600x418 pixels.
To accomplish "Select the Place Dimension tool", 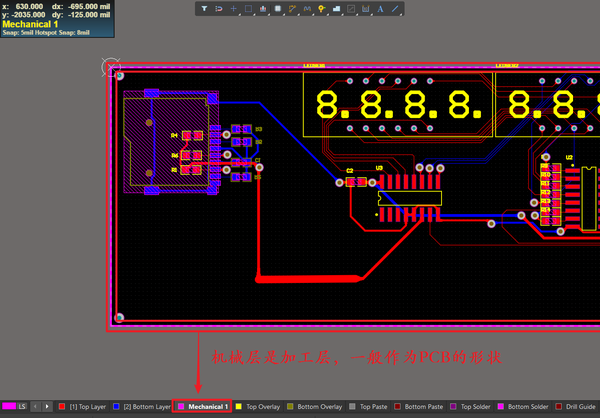I will (x=366, y=9).
